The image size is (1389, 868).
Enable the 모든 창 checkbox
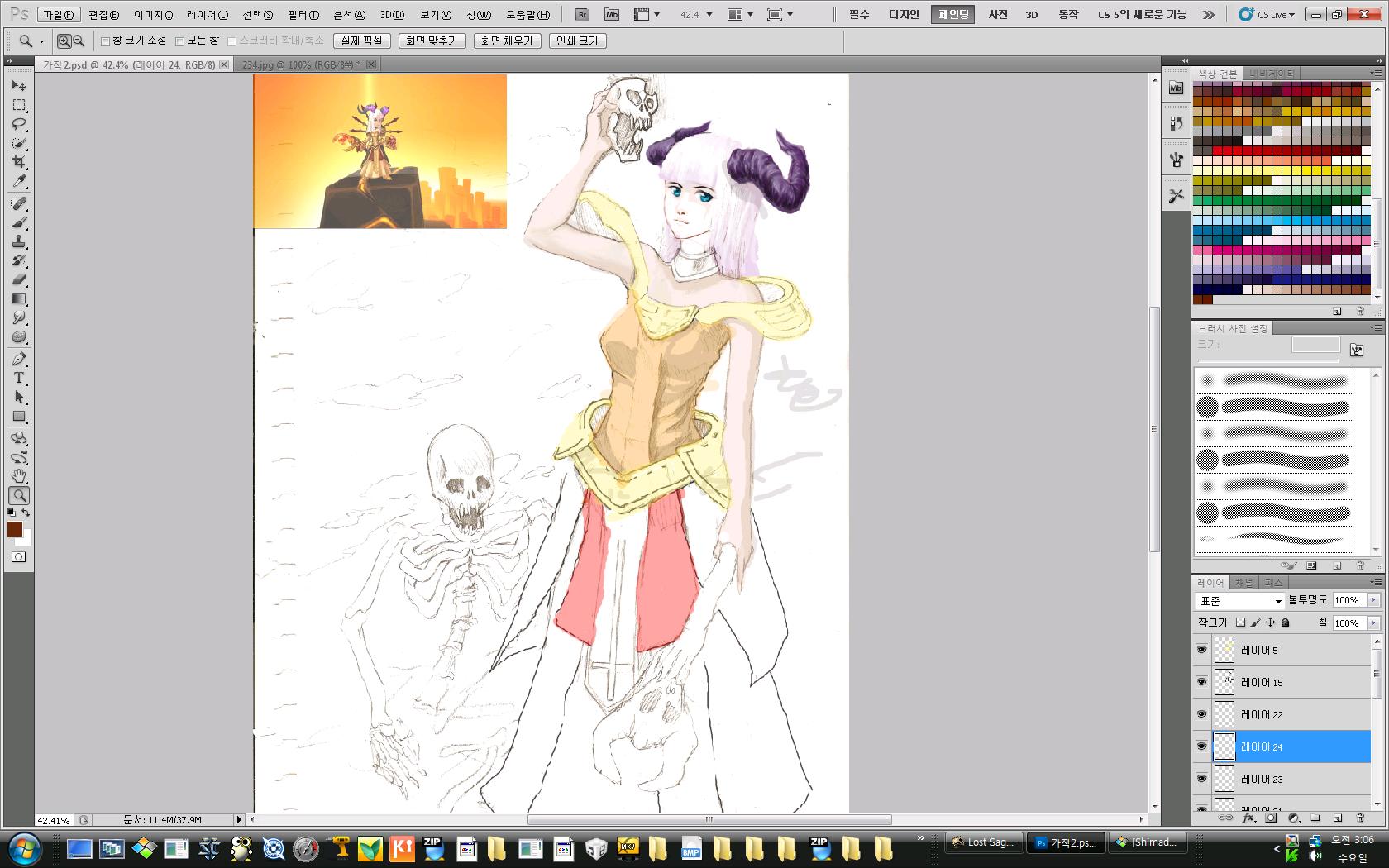coord(179,41)
